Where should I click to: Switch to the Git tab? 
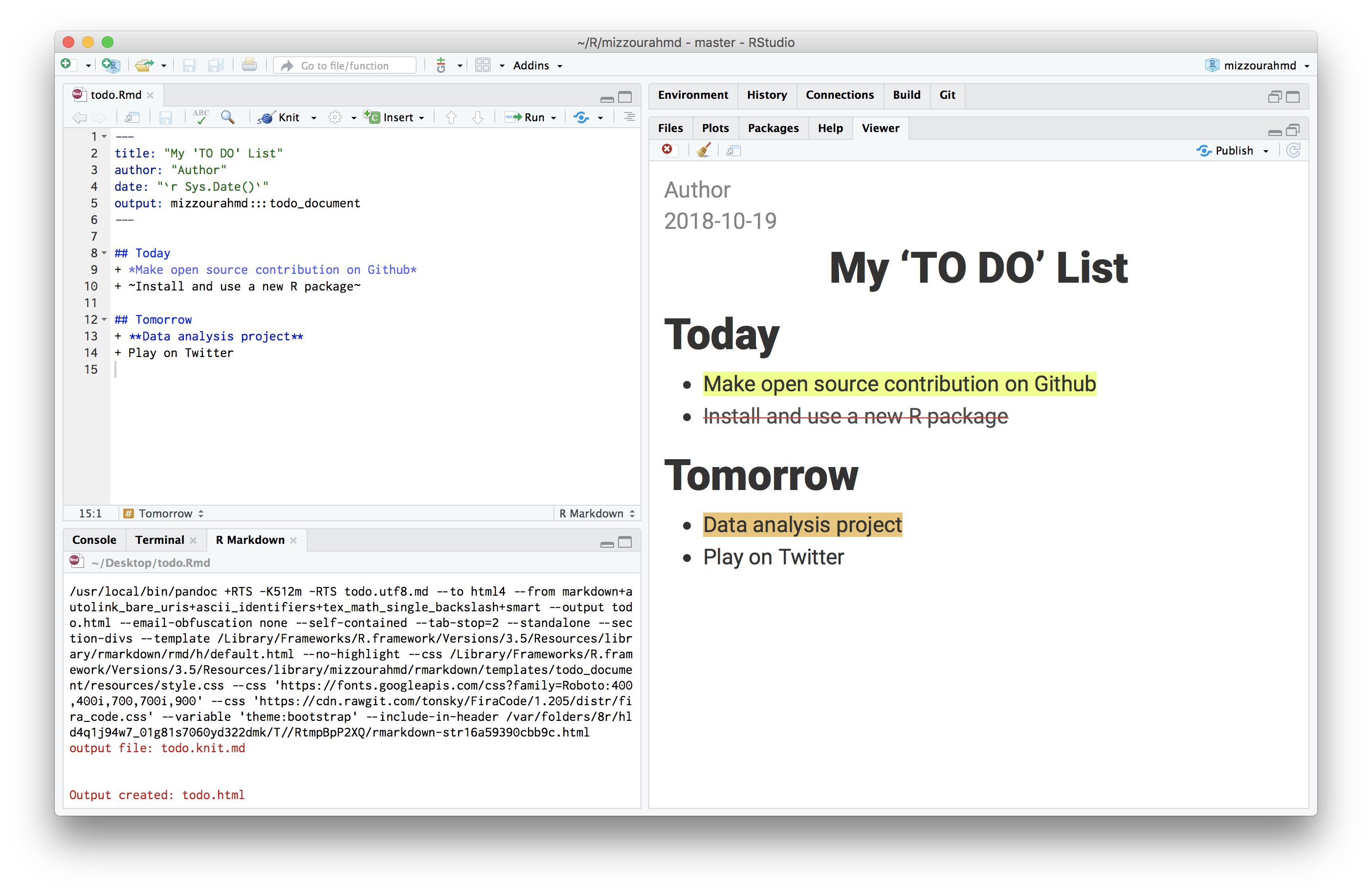(947, 95)
